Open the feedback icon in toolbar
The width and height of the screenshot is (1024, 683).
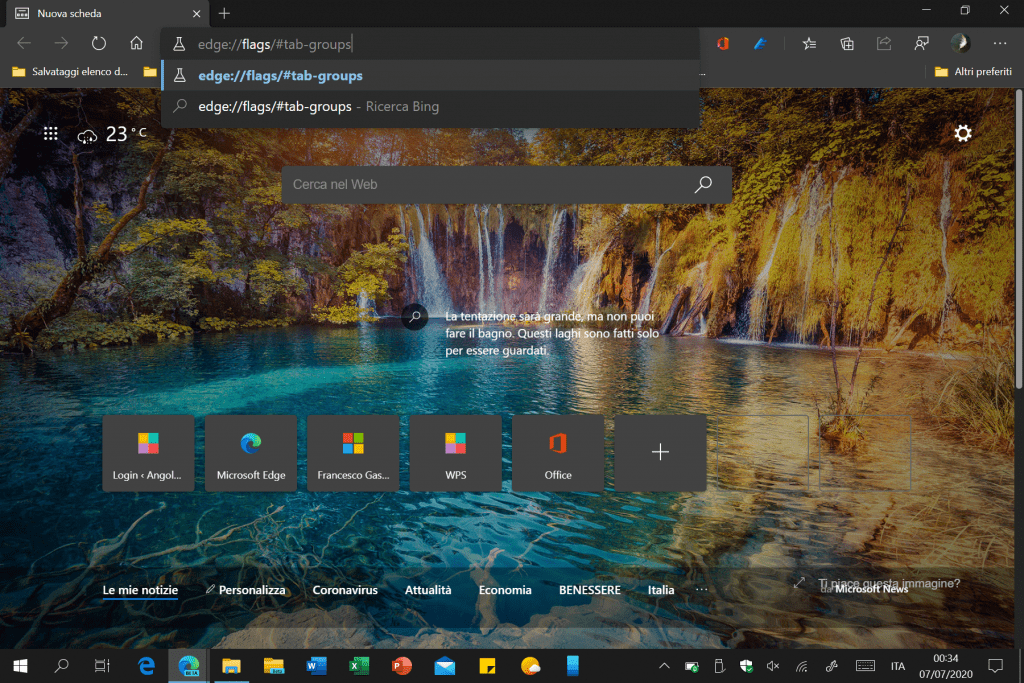pos(921,44)
